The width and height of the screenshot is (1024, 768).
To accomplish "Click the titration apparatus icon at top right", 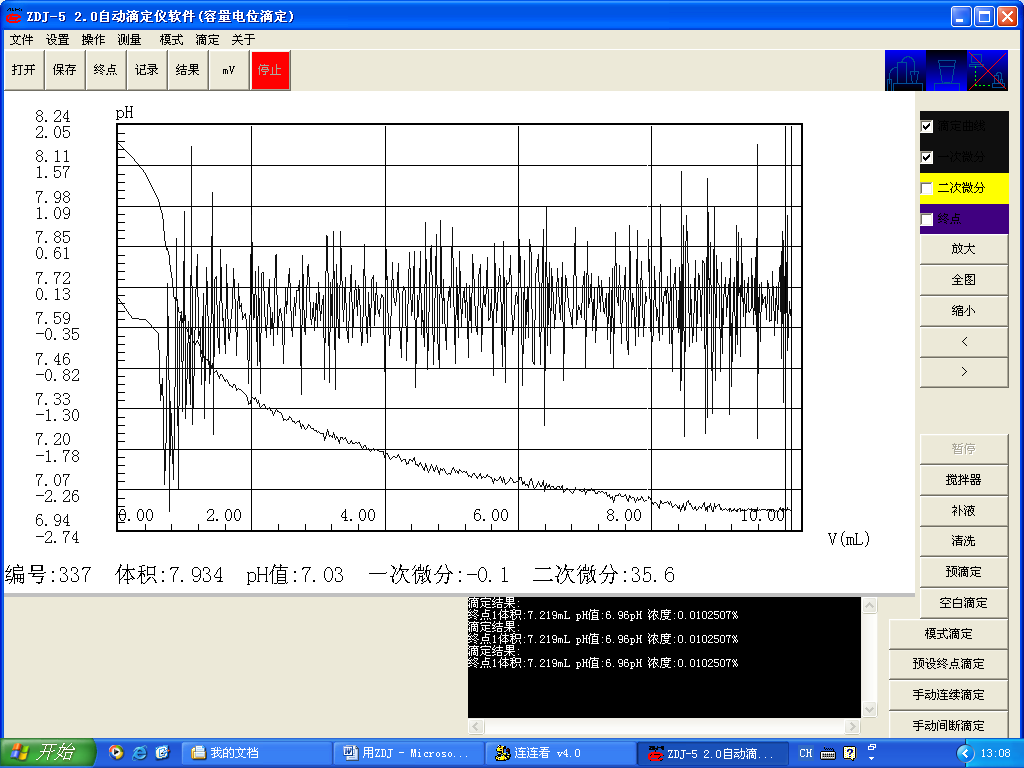I will [x=906, y=71].
